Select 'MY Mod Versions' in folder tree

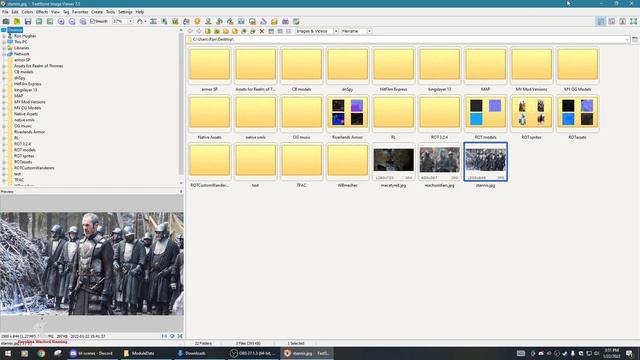(30, 102)
